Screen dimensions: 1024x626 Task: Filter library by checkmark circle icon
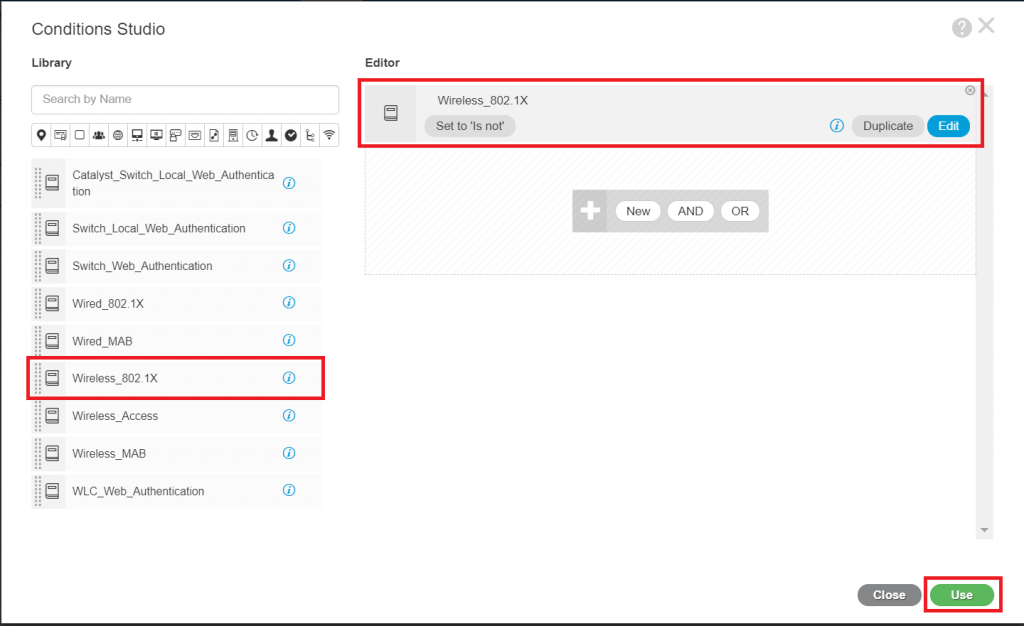290,135
